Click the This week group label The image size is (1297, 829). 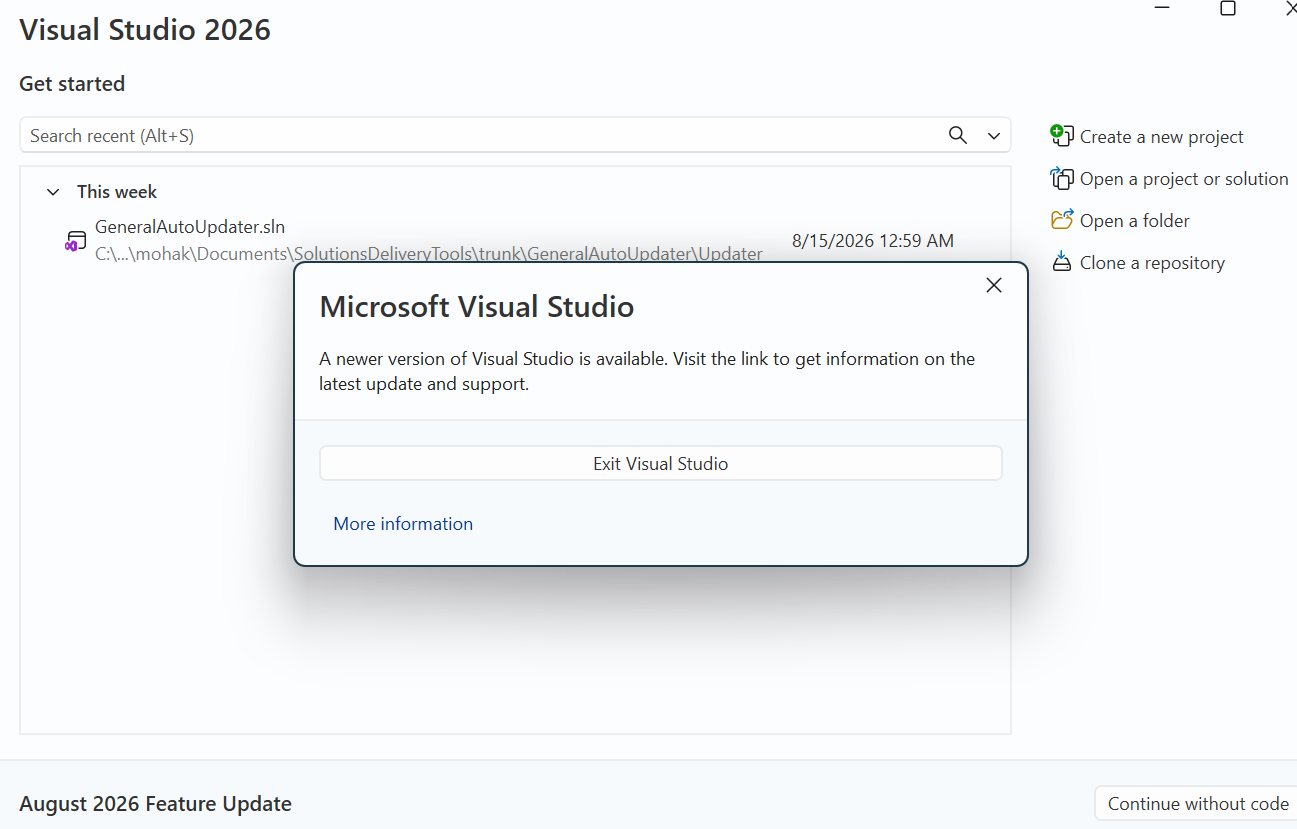tap(117, 192)
